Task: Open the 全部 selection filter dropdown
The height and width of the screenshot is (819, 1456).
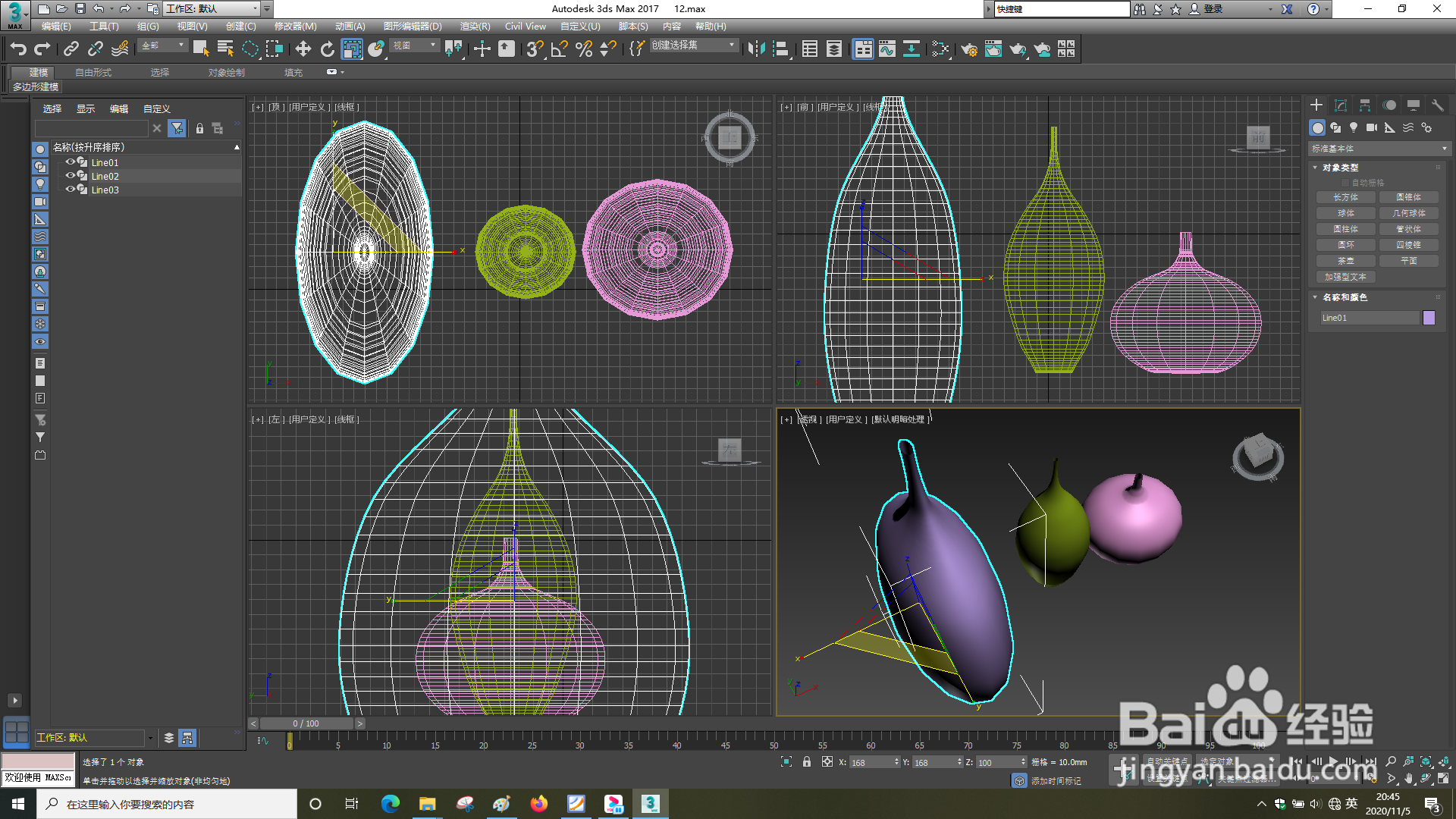Action: [x=163, y=45]
